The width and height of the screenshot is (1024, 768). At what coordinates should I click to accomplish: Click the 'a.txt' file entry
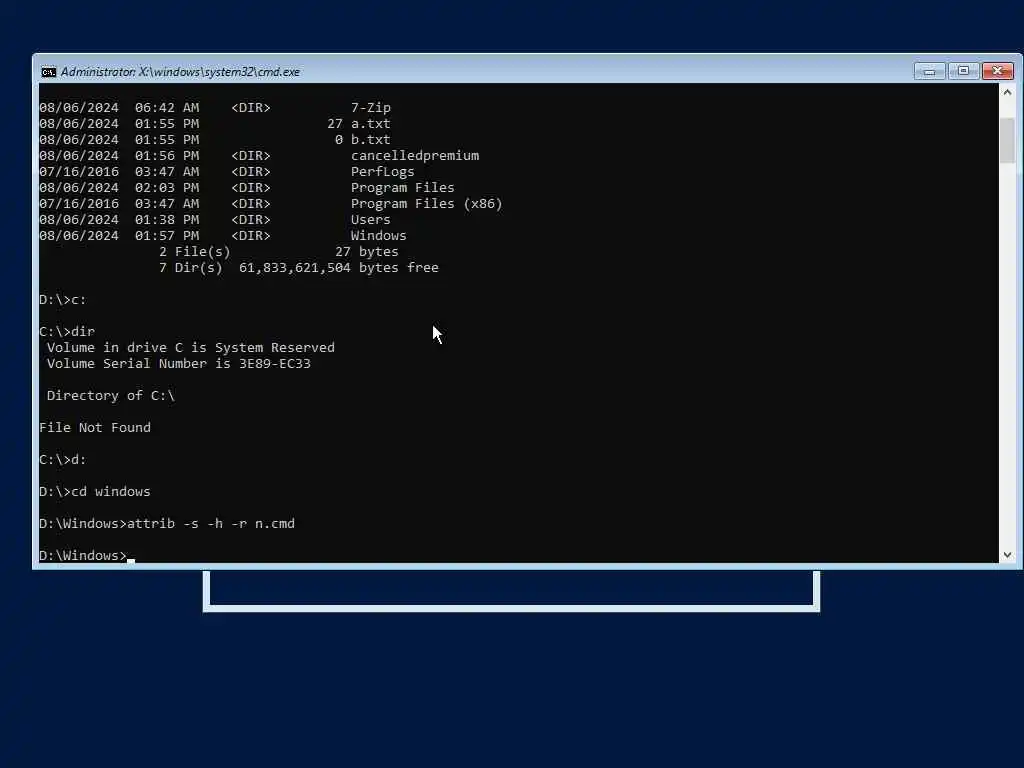370,123
